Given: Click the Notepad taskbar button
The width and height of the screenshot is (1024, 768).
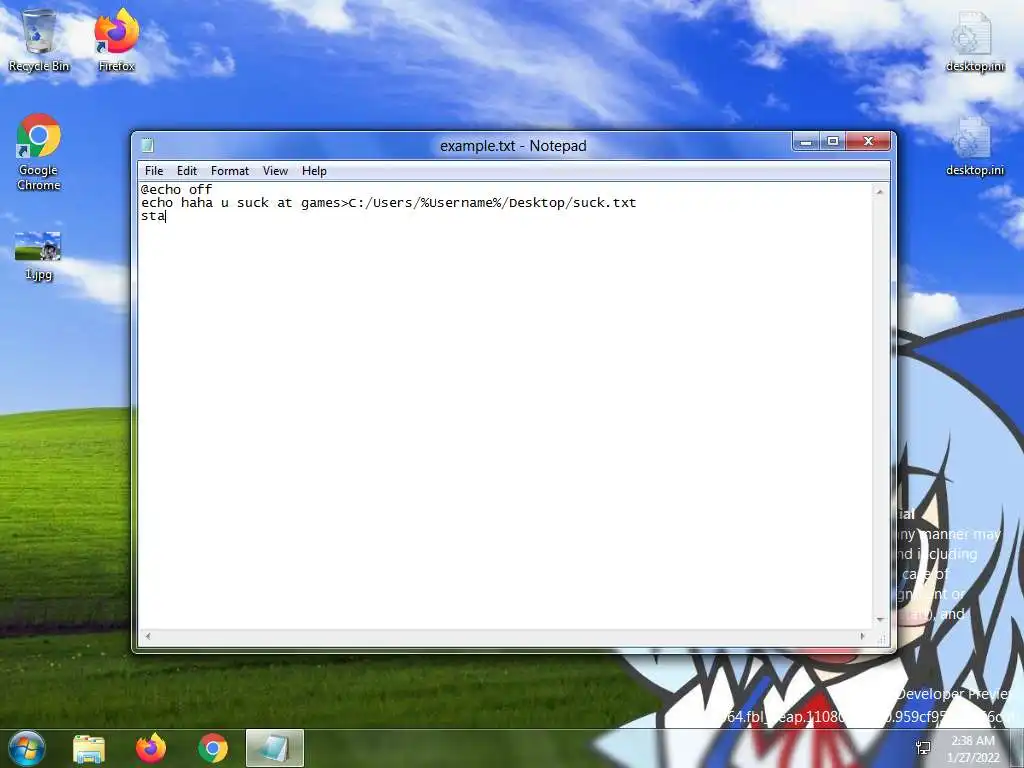Looking at the screenshot, I should click(275, 748).
